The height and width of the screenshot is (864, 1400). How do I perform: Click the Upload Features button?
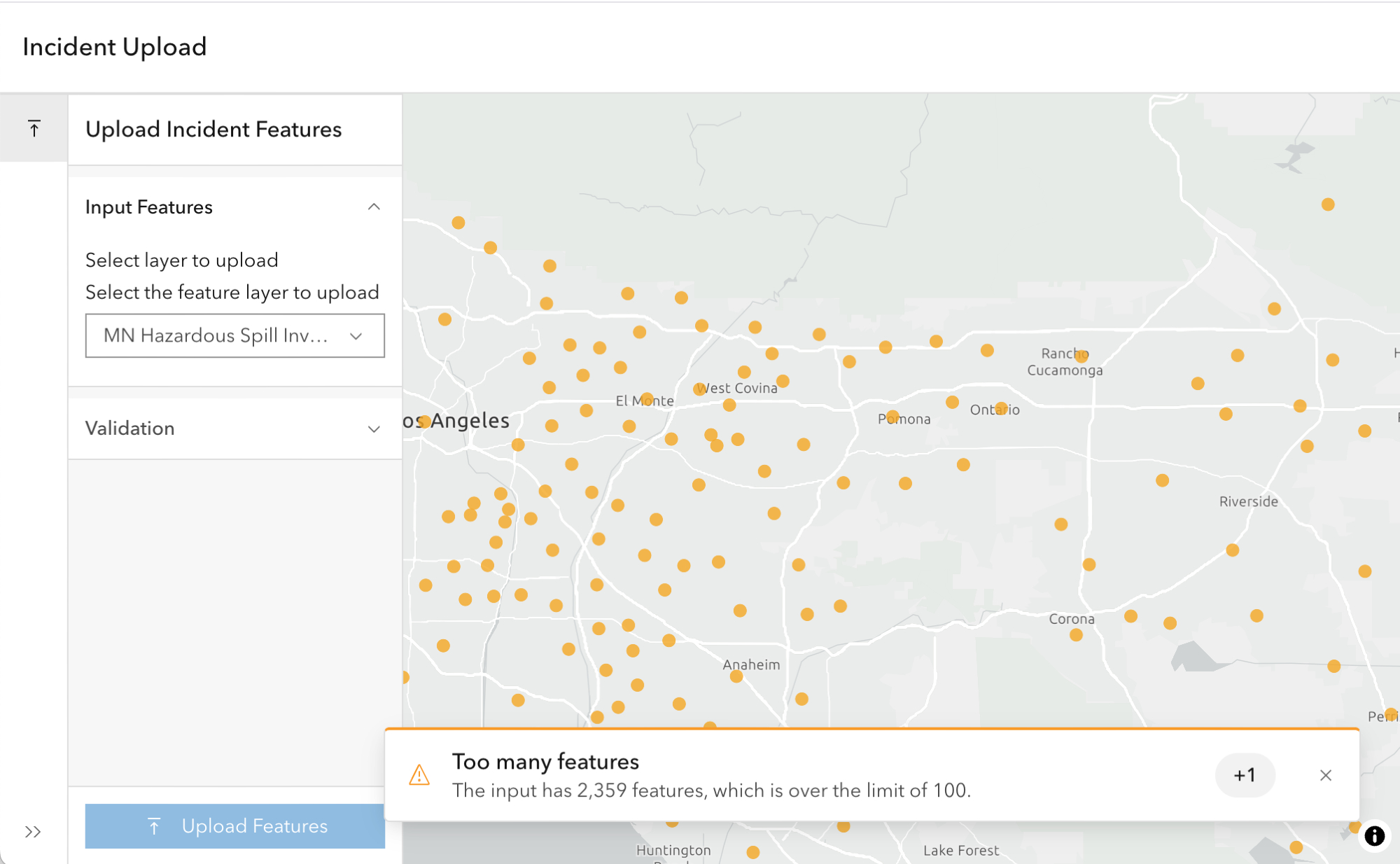[234, 825]
